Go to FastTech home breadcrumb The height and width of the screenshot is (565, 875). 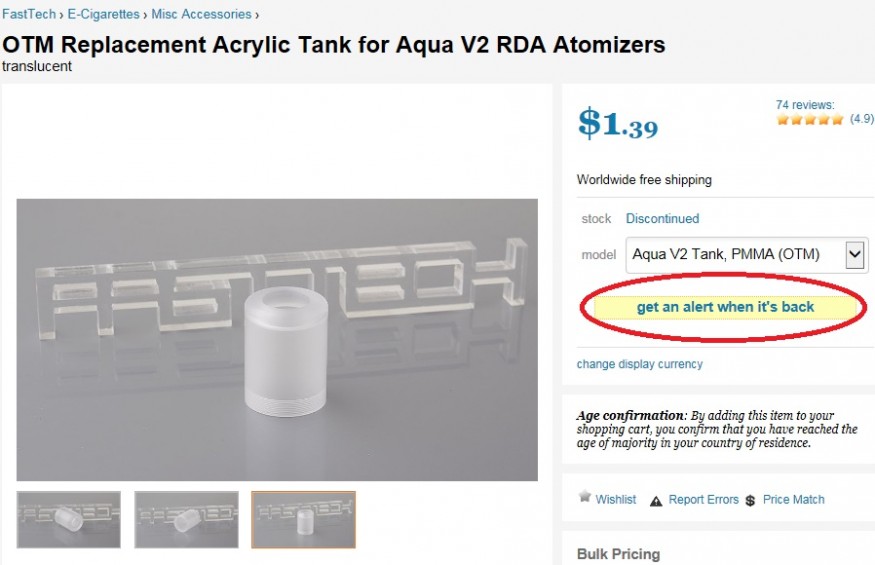[x=29, y=15]
